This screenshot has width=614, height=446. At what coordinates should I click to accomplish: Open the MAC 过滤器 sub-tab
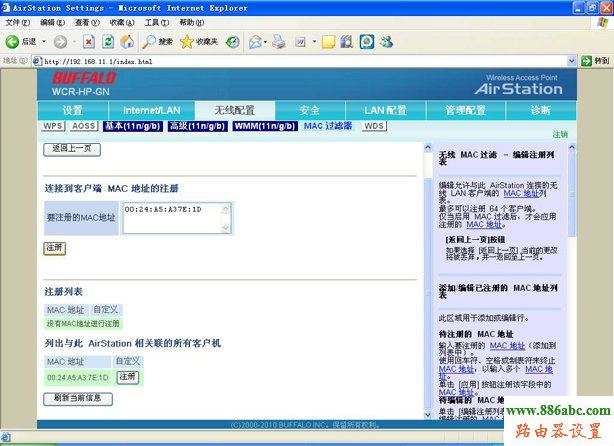[328, 126]
